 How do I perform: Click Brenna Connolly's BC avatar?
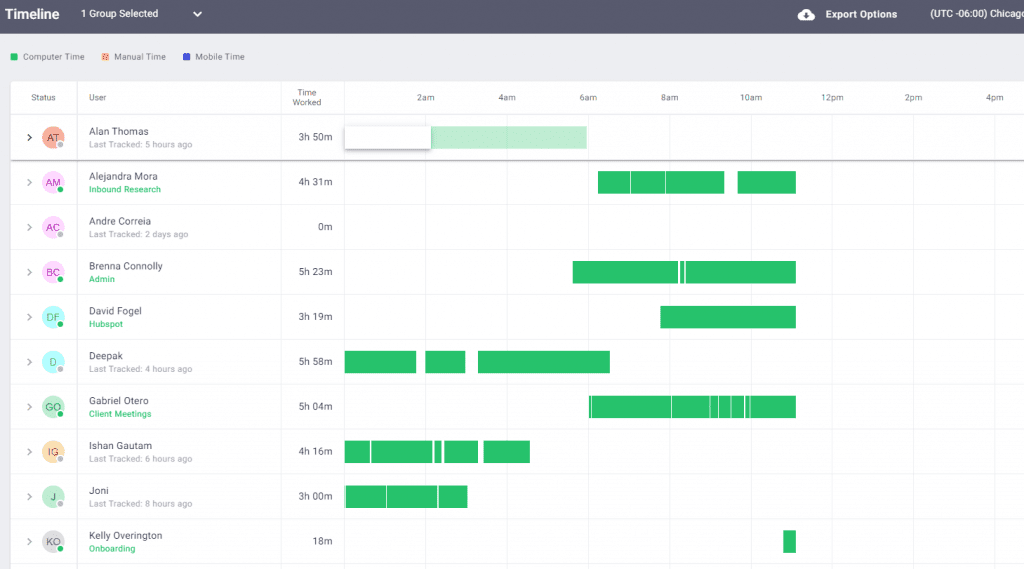coord(53,272)
